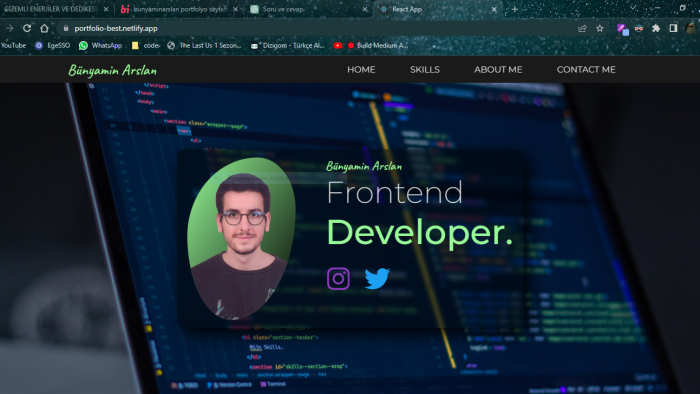Close the bunyaminarslan portfolyo tab
Screen dimensions: 700x394
235,9
